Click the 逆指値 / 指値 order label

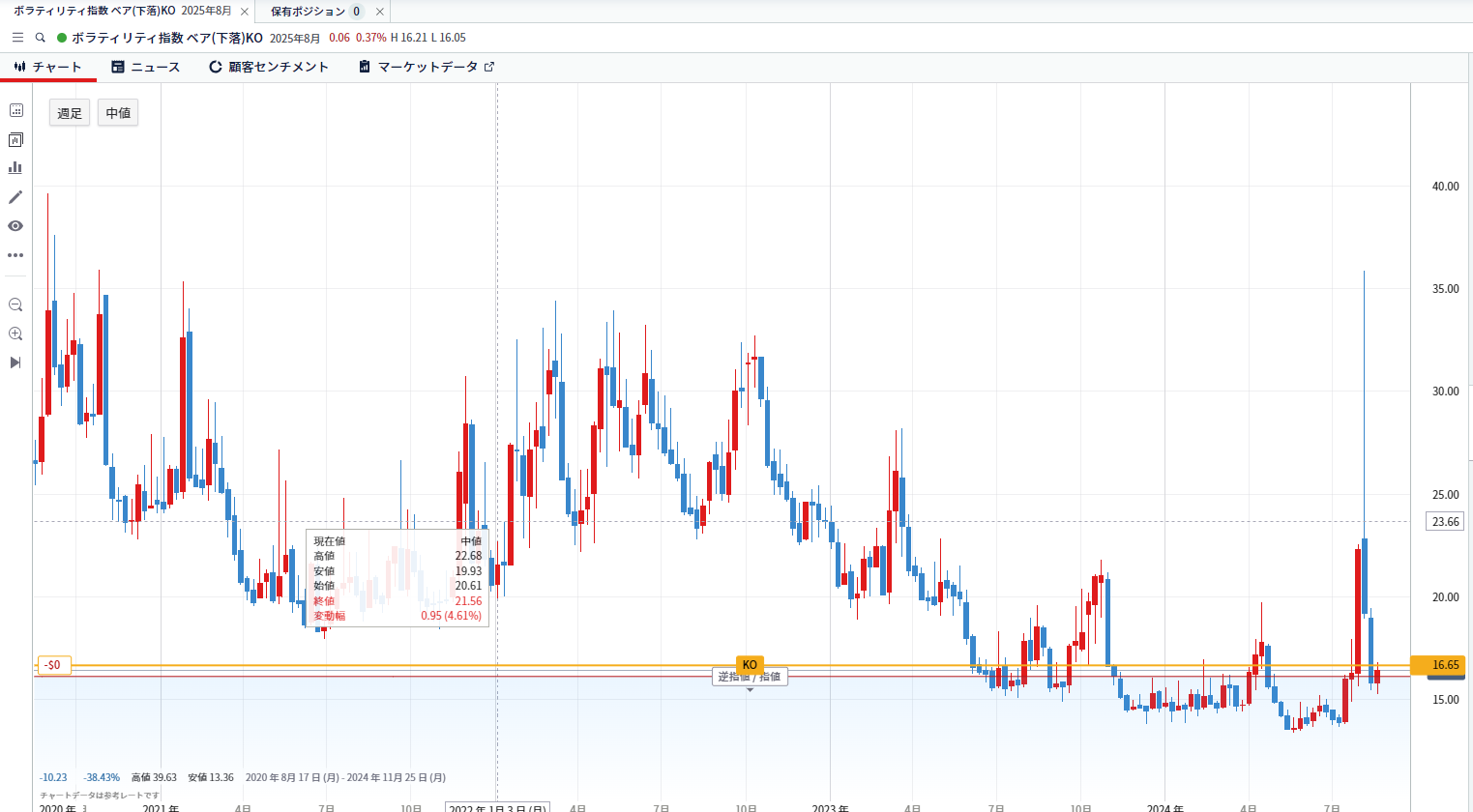(750, 677)
